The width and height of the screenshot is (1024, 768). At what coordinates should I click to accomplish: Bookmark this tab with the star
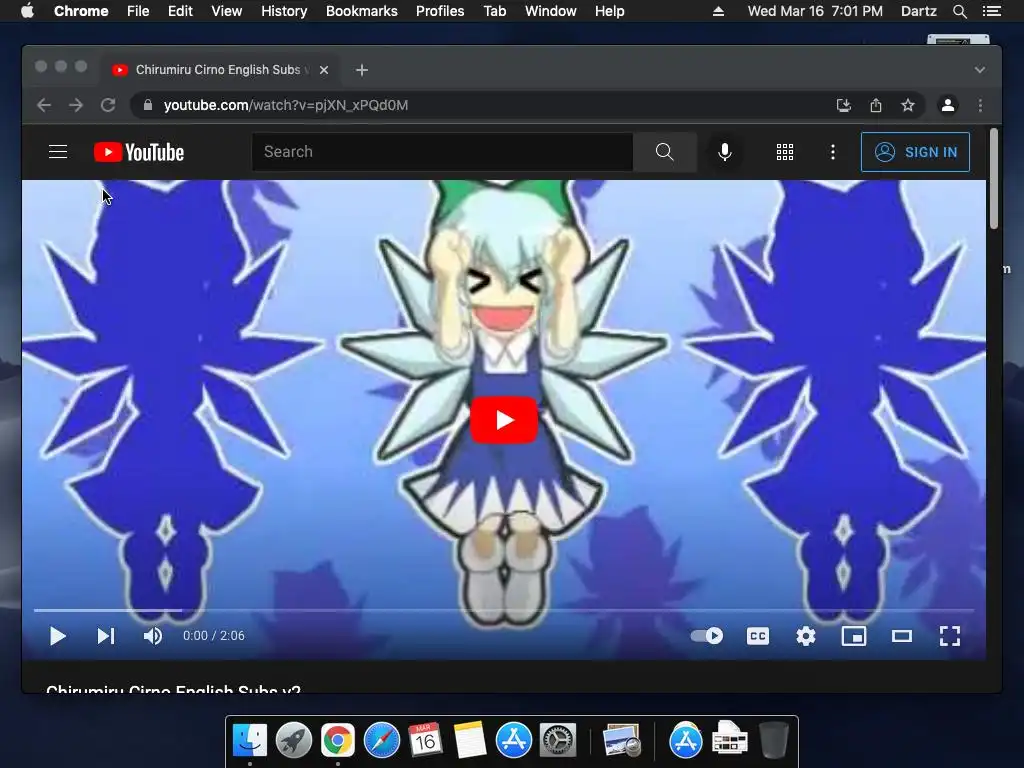click(x=908, y=105)
